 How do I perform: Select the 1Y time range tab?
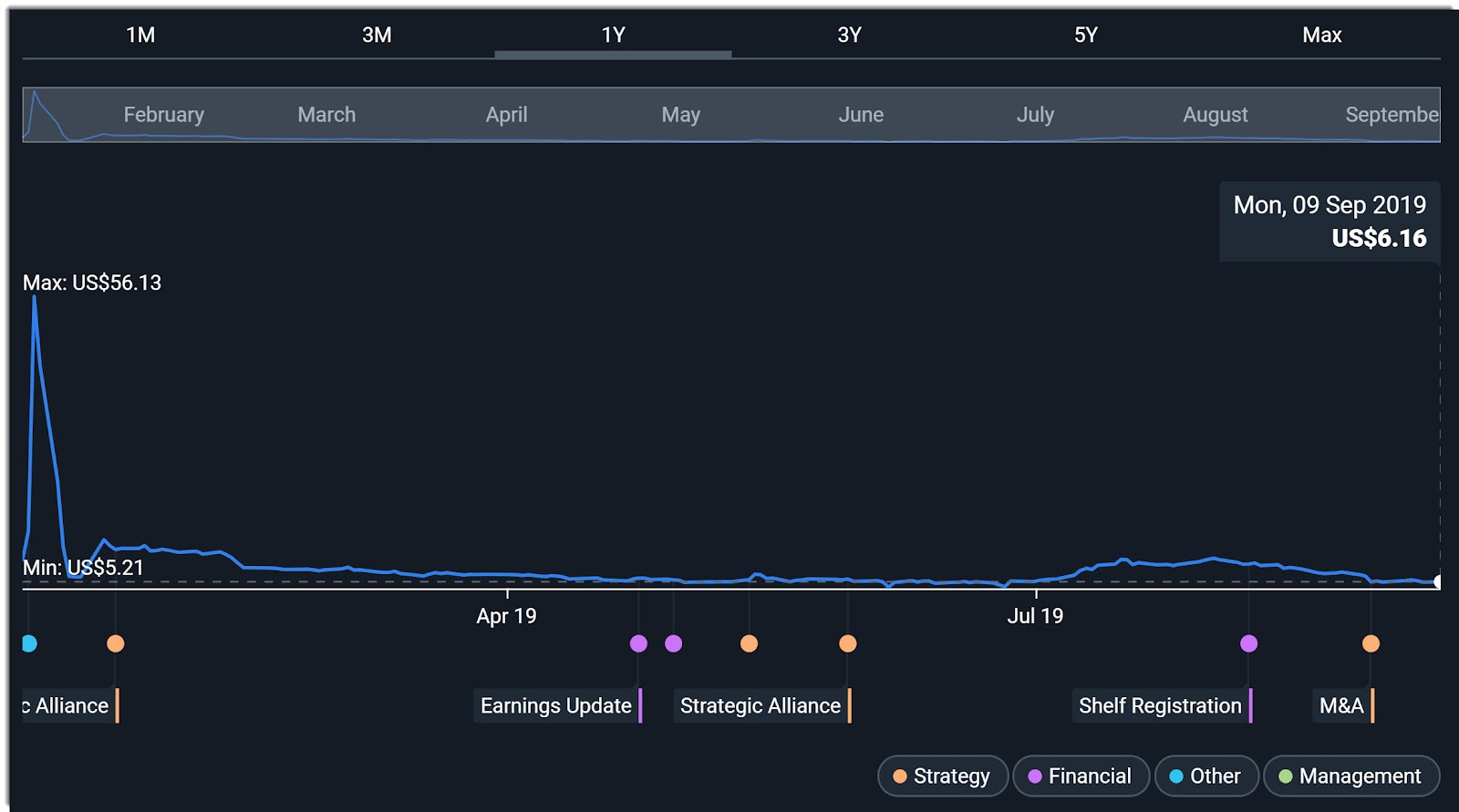[x=613, y=36]
